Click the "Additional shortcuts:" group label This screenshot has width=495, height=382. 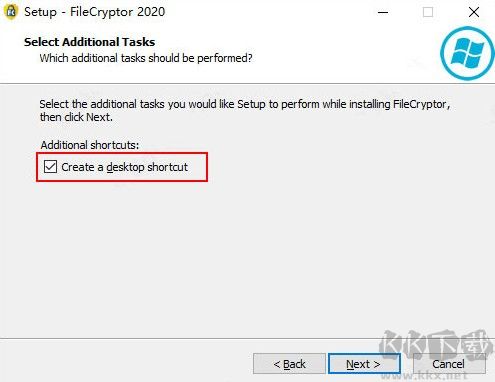pyautogui.click(x=90, y=145)
